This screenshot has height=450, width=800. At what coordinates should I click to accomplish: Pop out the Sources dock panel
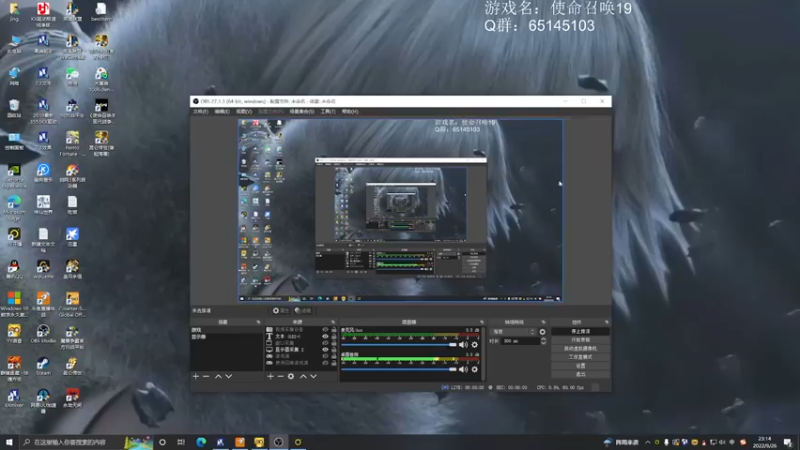[x=333, y=322]
